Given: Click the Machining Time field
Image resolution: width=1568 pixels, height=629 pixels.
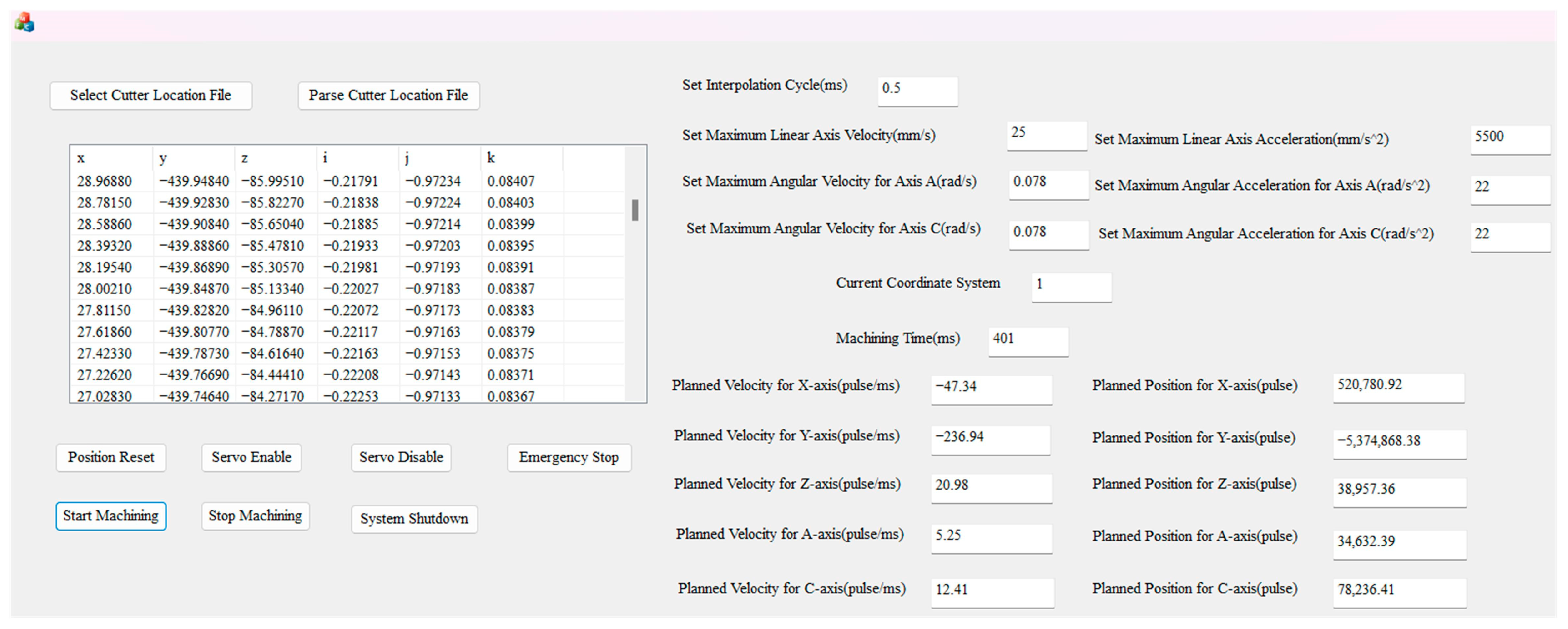Looking at the screenshot, I should coord(1028,342).
